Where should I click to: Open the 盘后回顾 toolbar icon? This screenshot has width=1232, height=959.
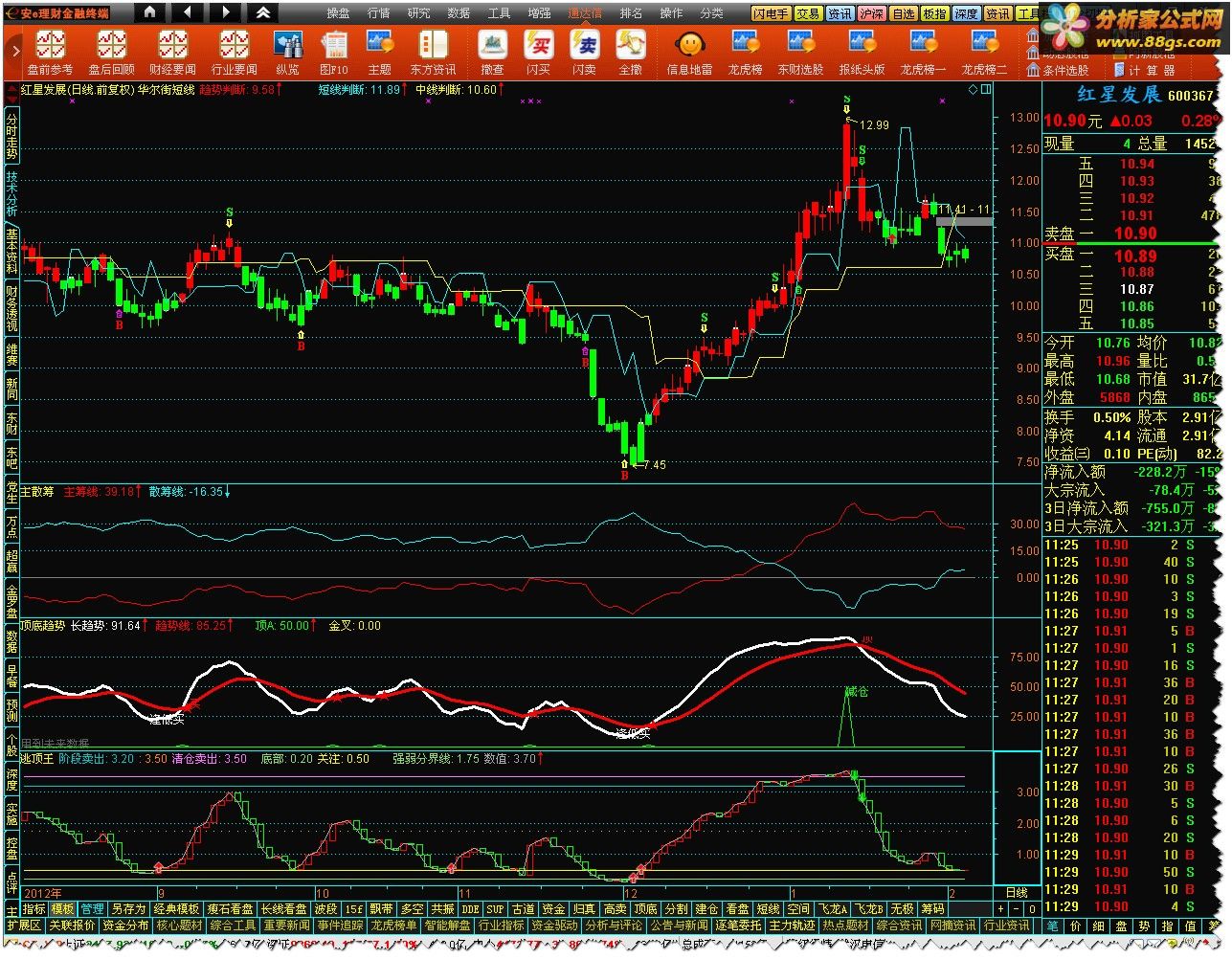coord(111,52)
